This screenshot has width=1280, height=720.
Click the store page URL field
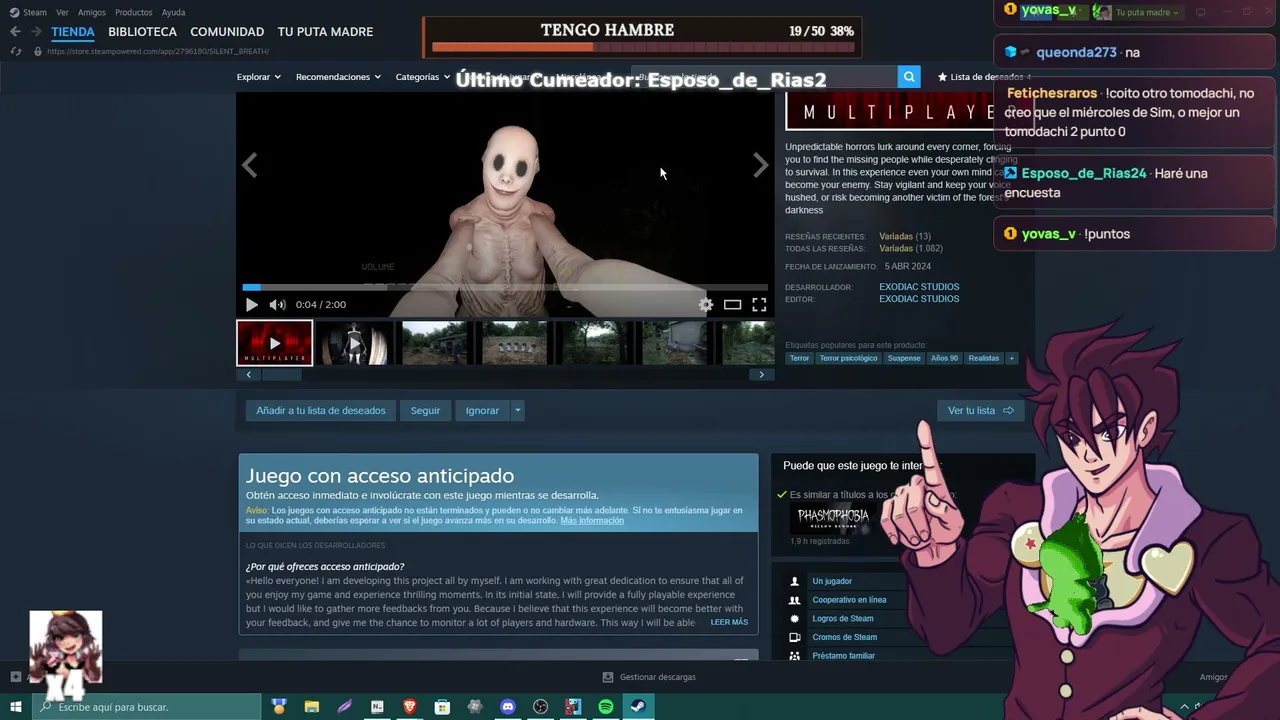pos(158,51)
